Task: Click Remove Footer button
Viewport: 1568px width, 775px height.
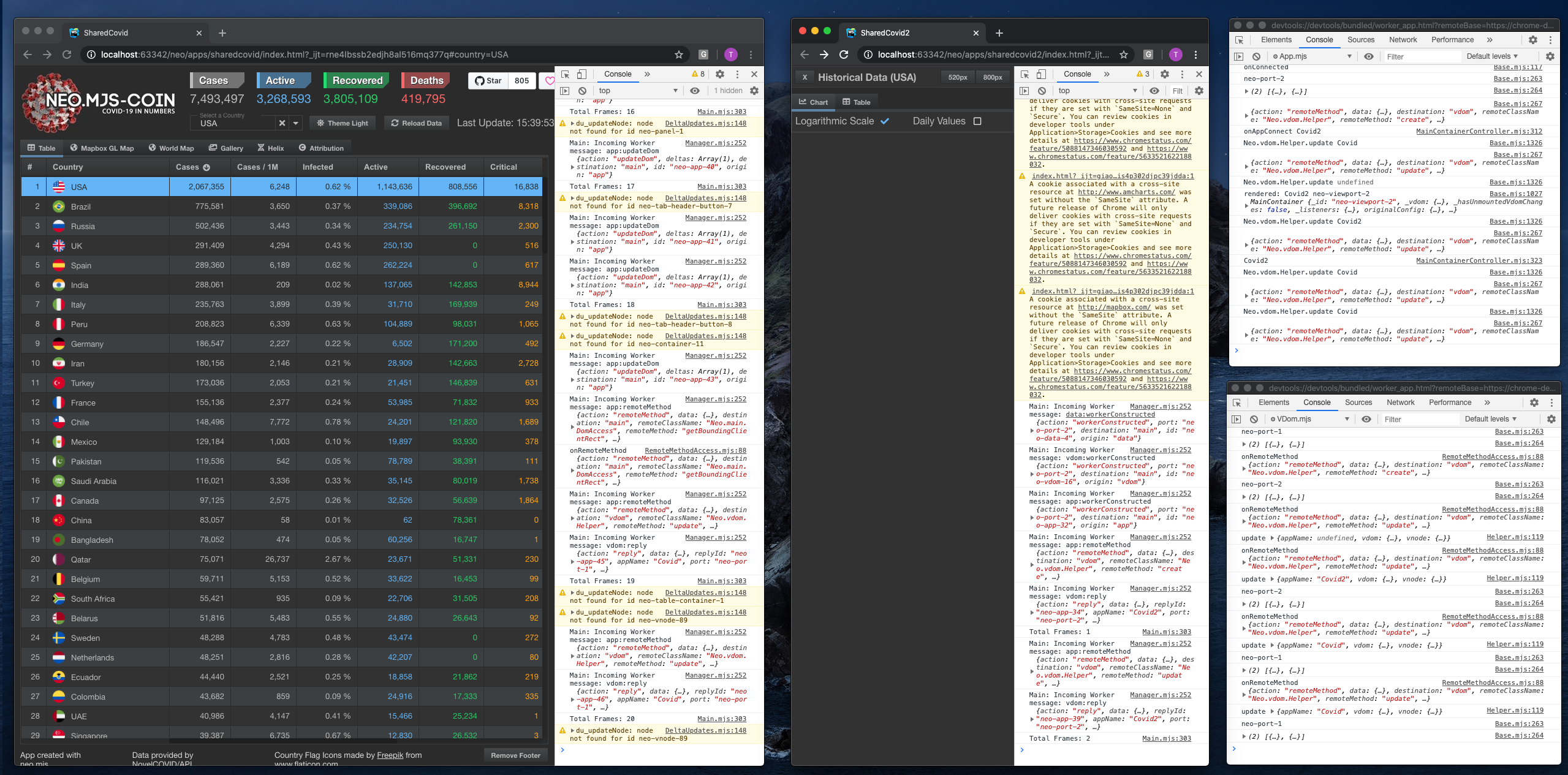Action: coord(515,755)
